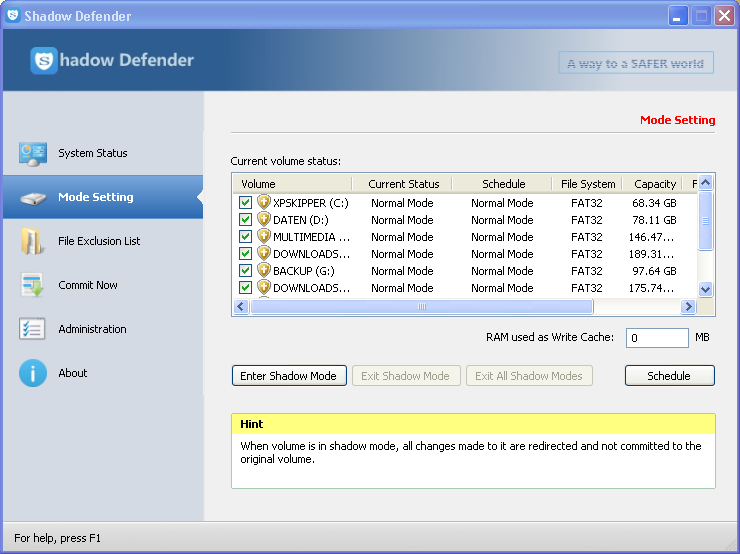
Task: Sort by the File System column header
Action: pyautogui.click(x=588, y=184)
